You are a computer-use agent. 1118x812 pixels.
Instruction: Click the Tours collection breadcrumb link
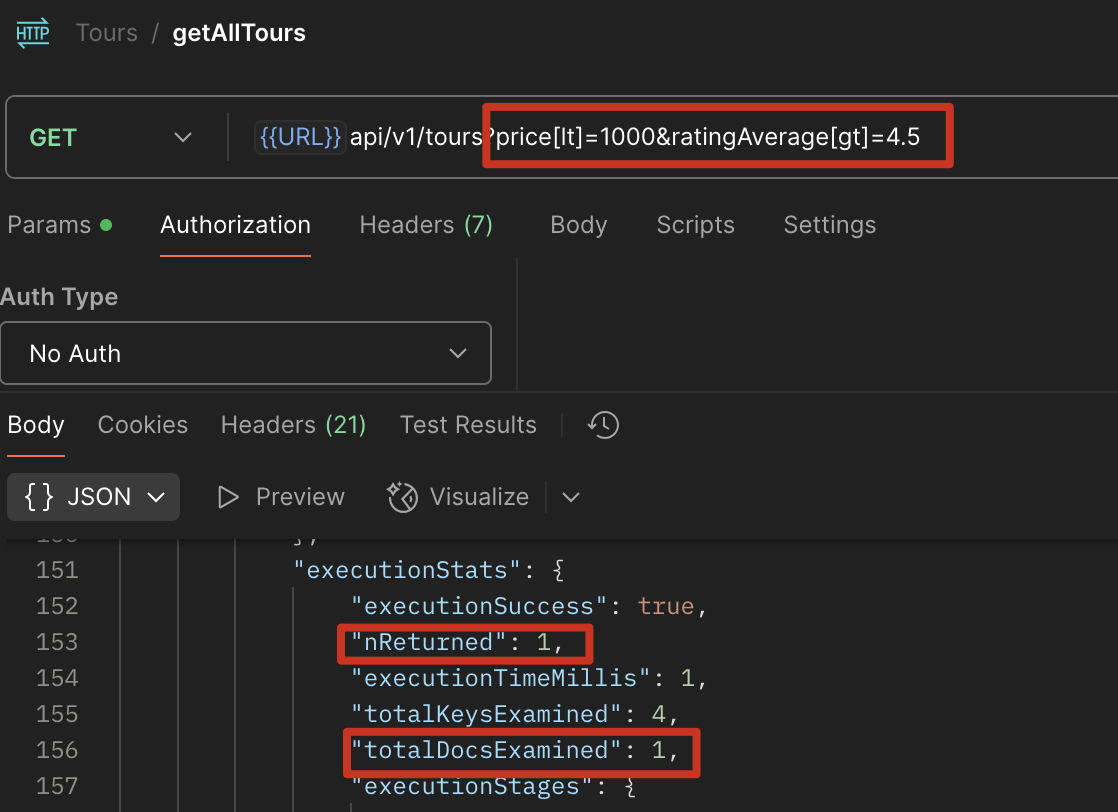pyautogui.click(x=106, y=33)
